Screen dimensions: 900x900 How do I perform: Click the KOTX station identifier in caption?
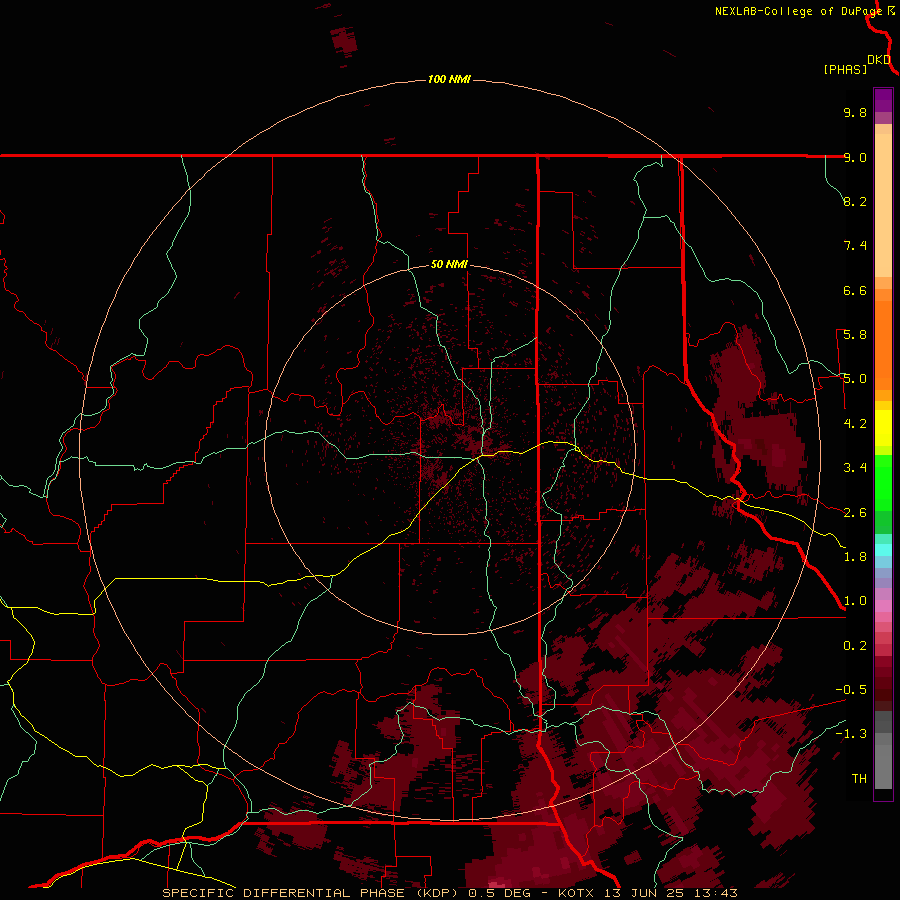click(577, 893)
